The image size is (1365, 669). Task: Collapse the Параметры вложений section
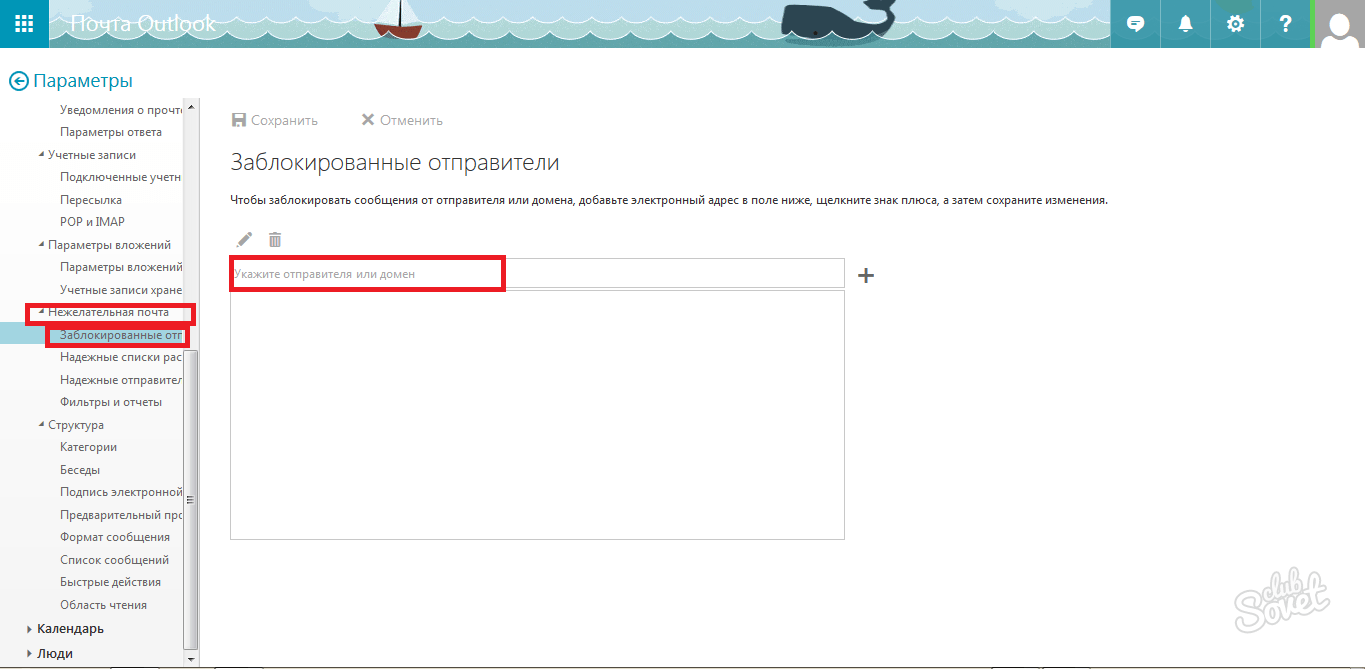(42, 245)
